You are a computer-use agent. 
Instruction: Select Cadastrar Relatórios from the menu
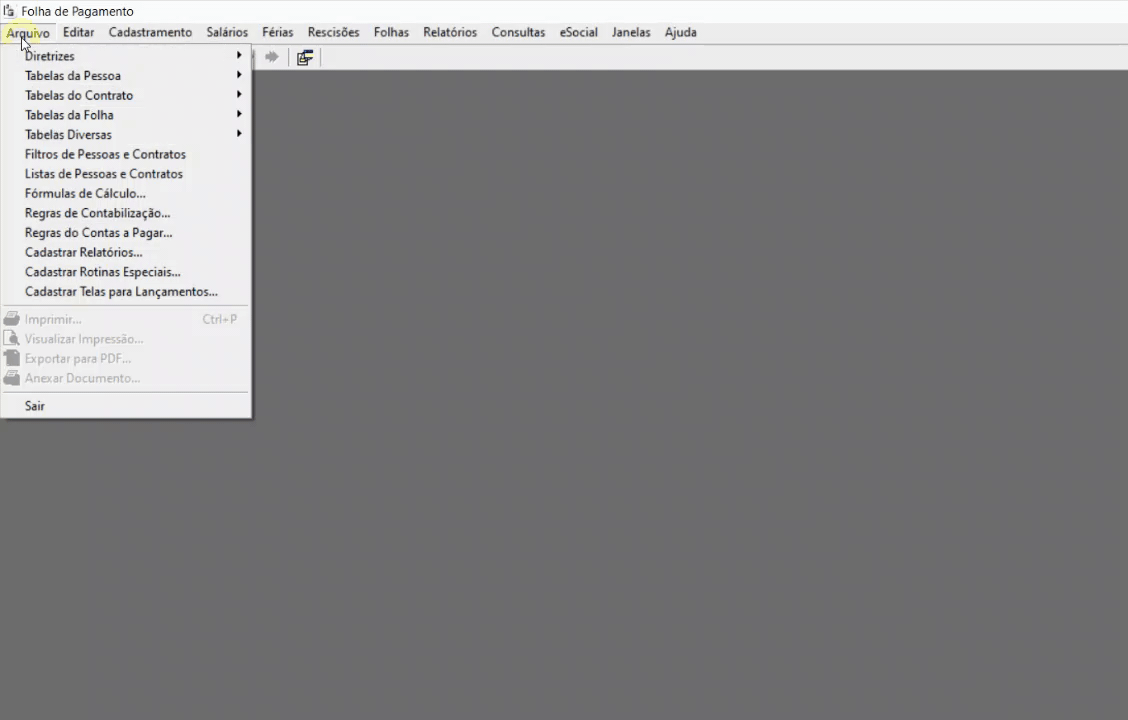[83, 252]
